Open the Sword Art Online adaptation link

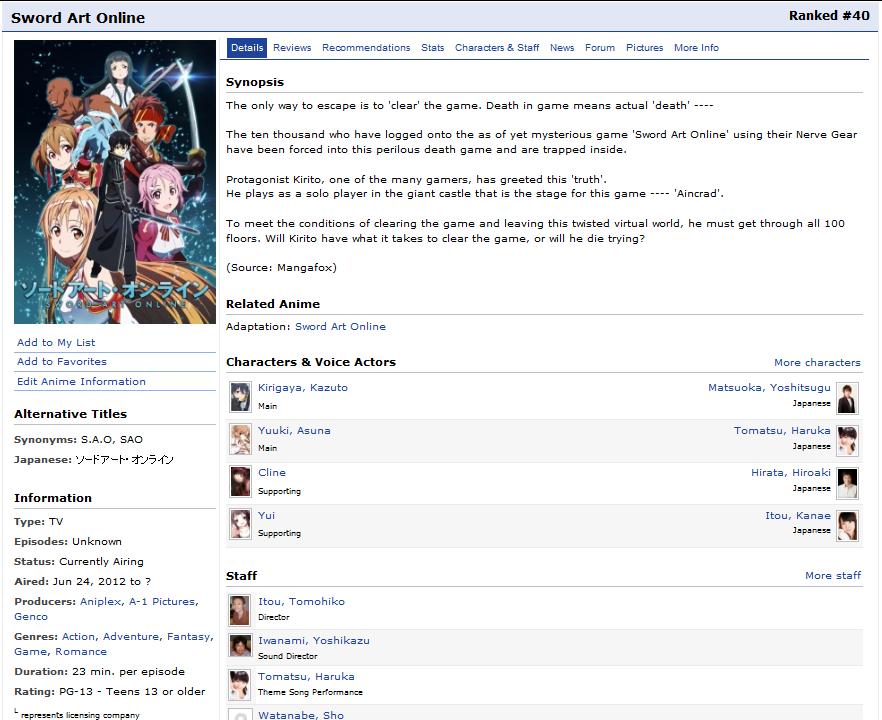tap(340, 327)
